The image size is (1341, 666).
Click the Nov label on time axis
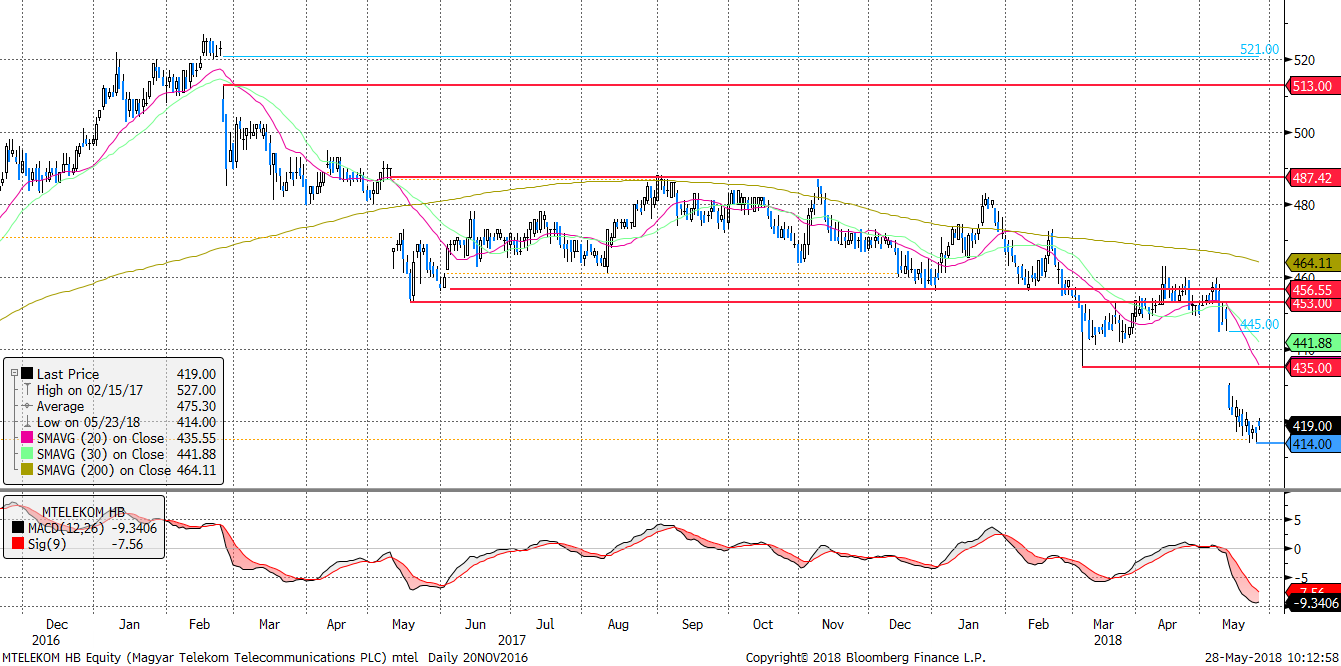(832, 624)
